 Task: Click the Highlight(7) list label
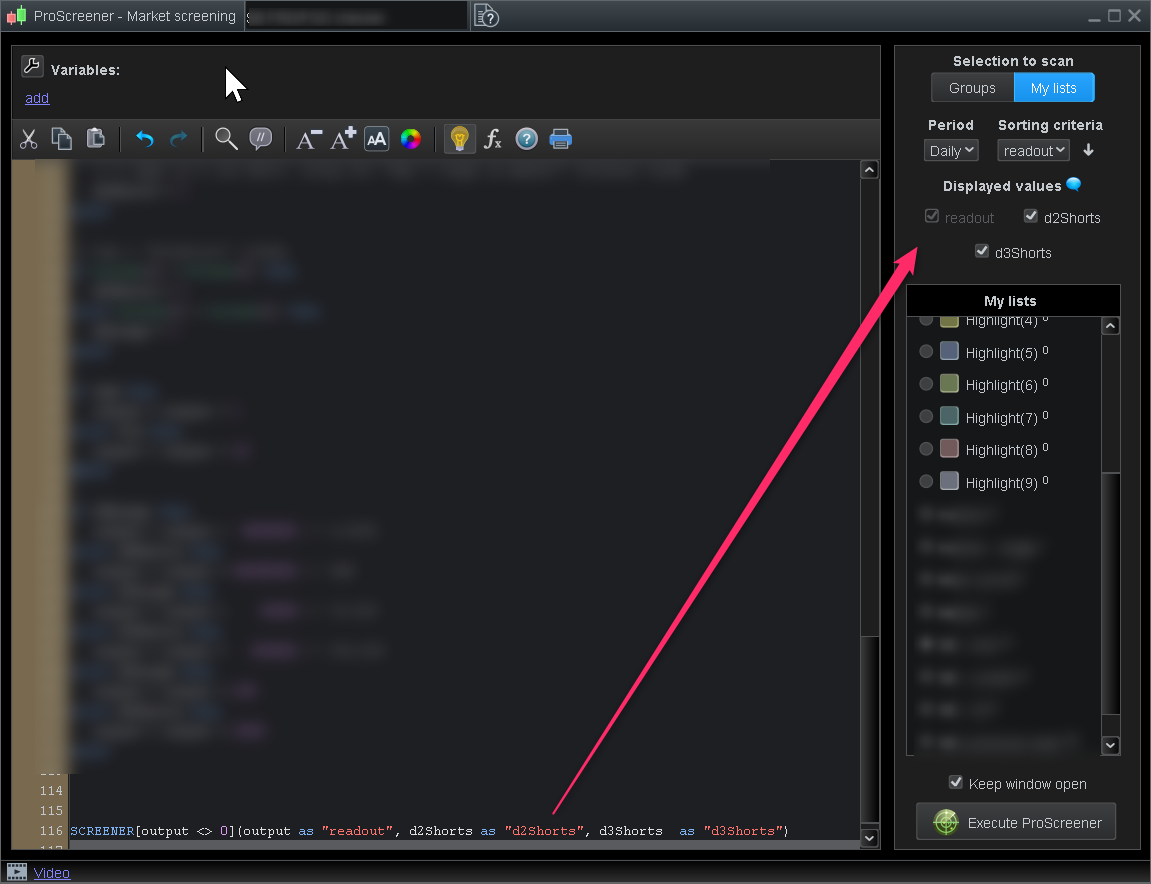(x=1001, y=418)
